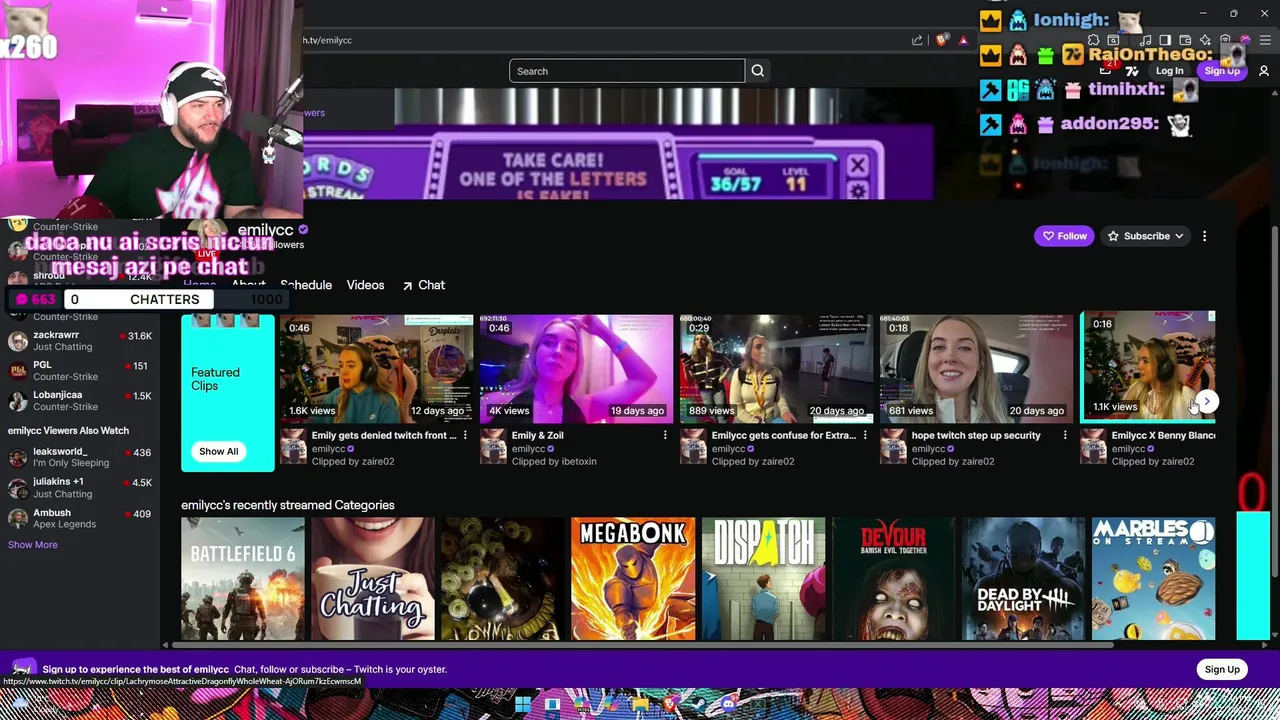Switch to the Home tab

pyautogui.click(x=200, y=285)
